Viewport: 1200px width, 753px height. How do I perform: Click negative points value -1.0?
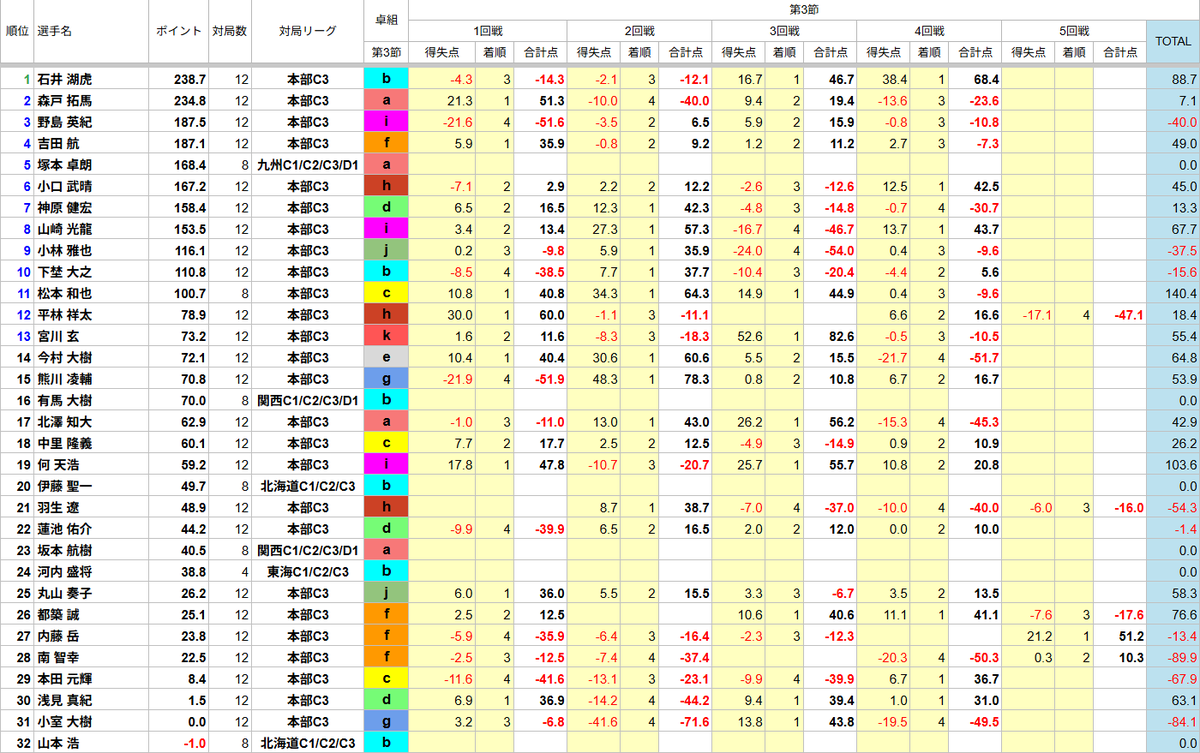[194, 744]
